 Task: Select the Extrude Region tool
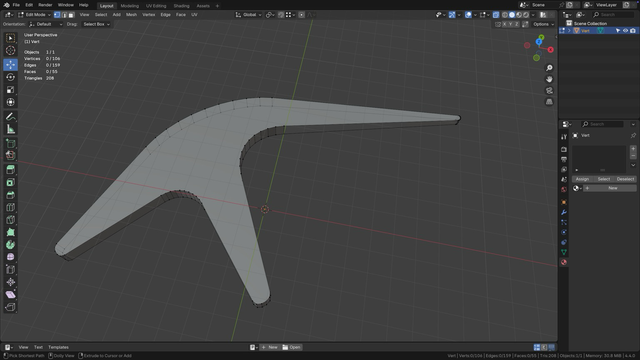click(11, 169)
